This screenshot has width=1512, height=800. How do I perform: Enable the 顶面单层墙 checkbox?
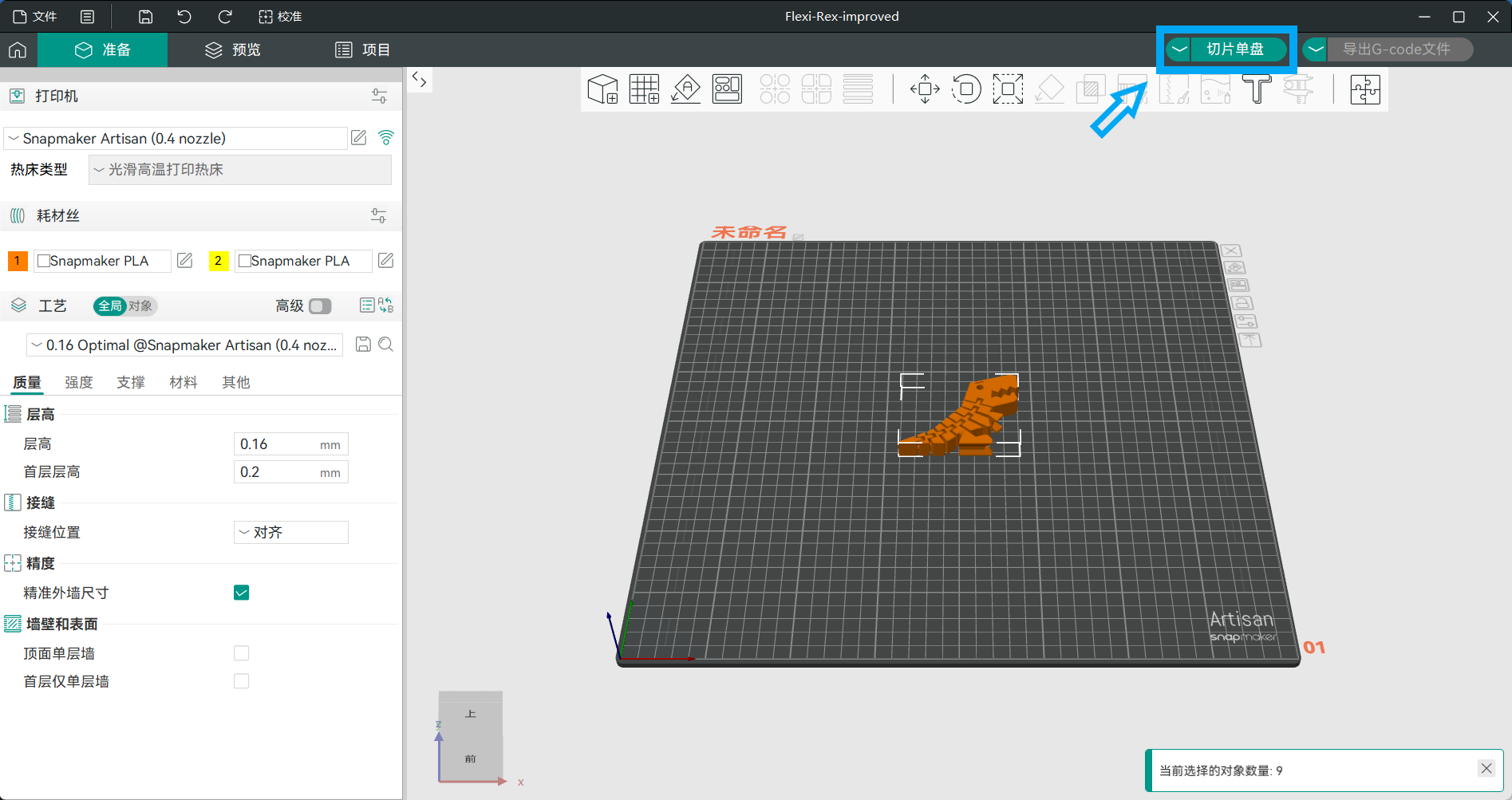point(241,653)
